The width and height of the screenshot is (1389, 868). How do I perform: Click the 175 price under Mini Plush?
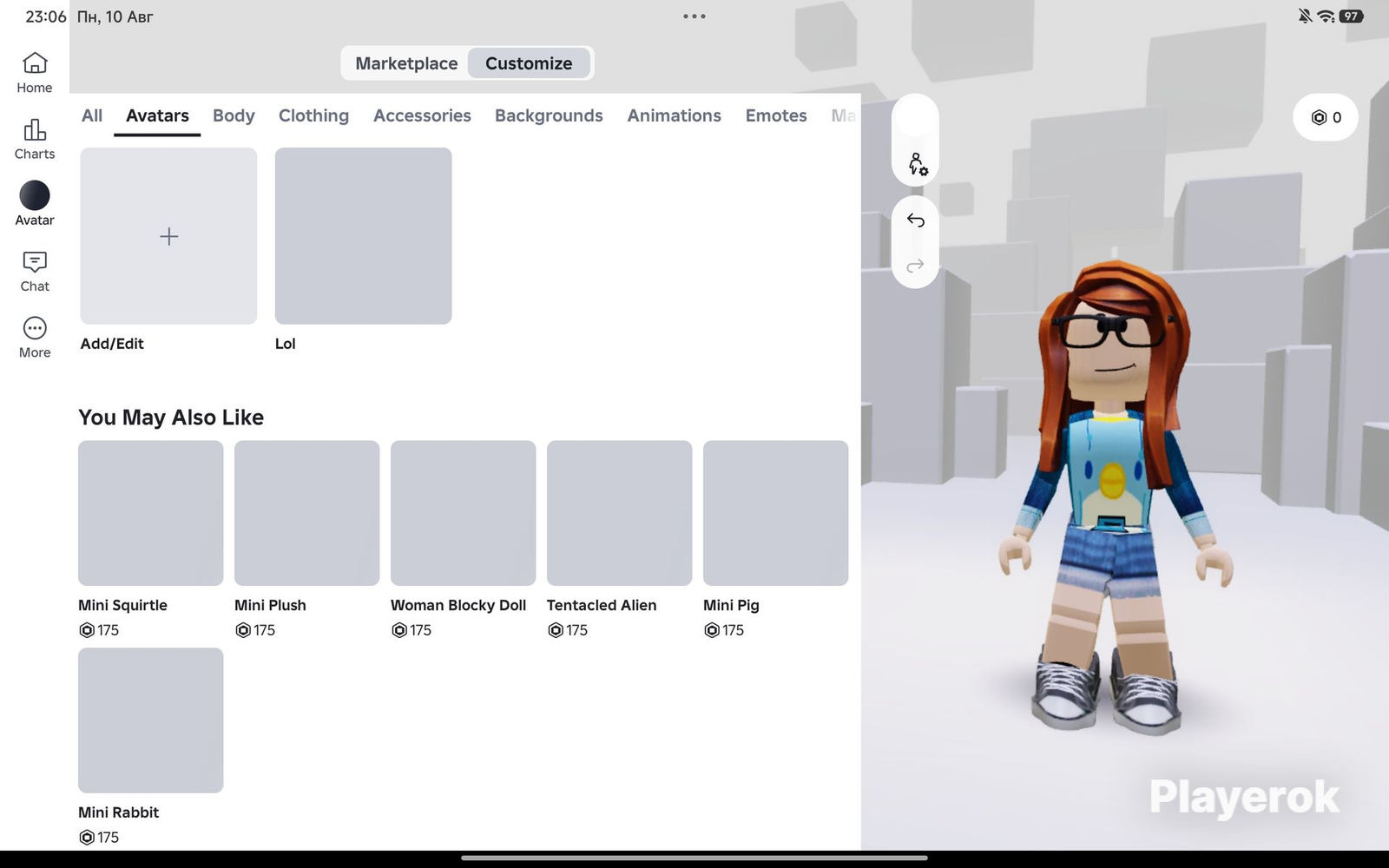click(264, 630)
